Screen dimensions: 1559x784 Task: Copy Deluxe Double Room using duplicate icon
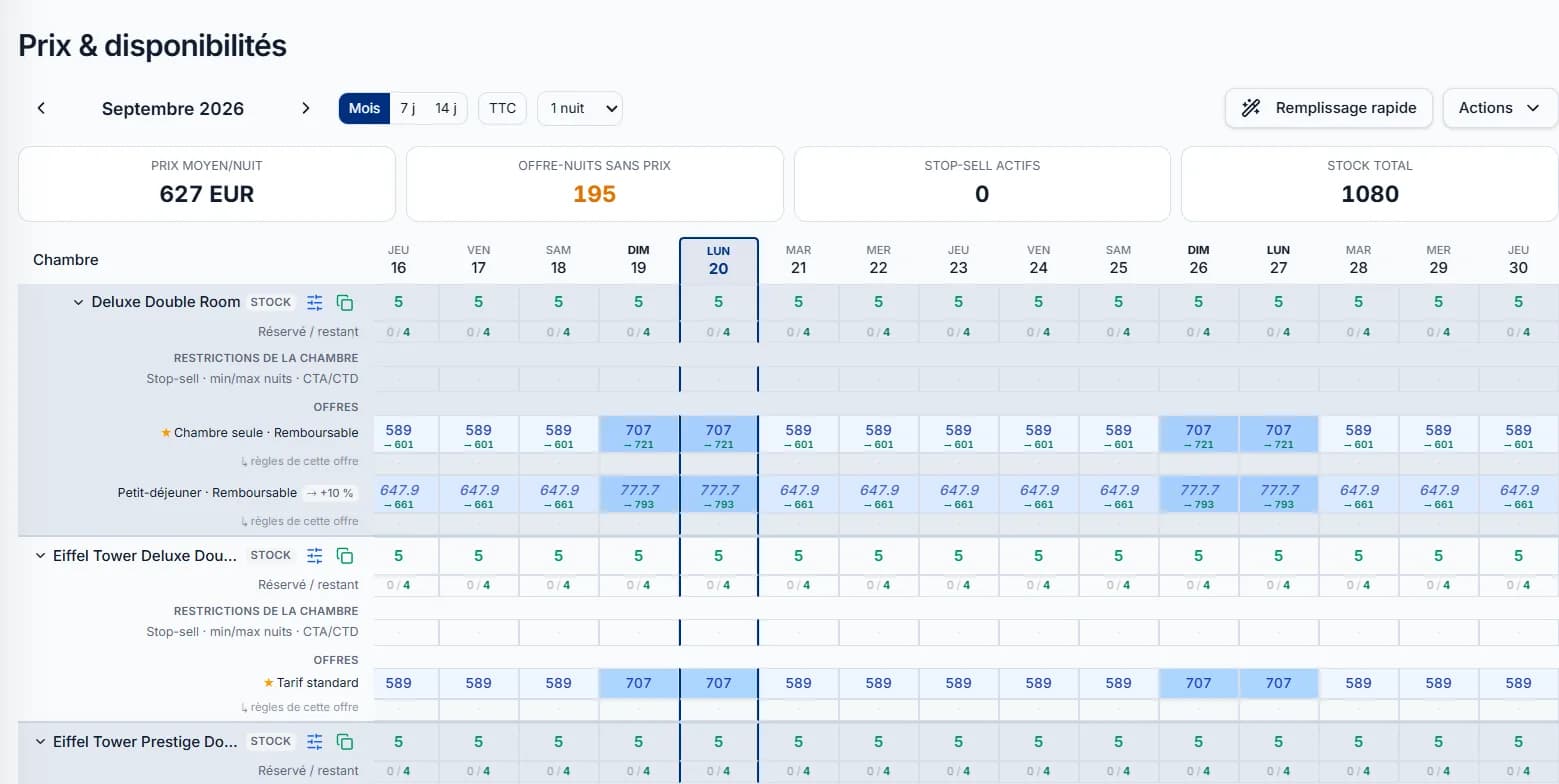click(345, 302)
